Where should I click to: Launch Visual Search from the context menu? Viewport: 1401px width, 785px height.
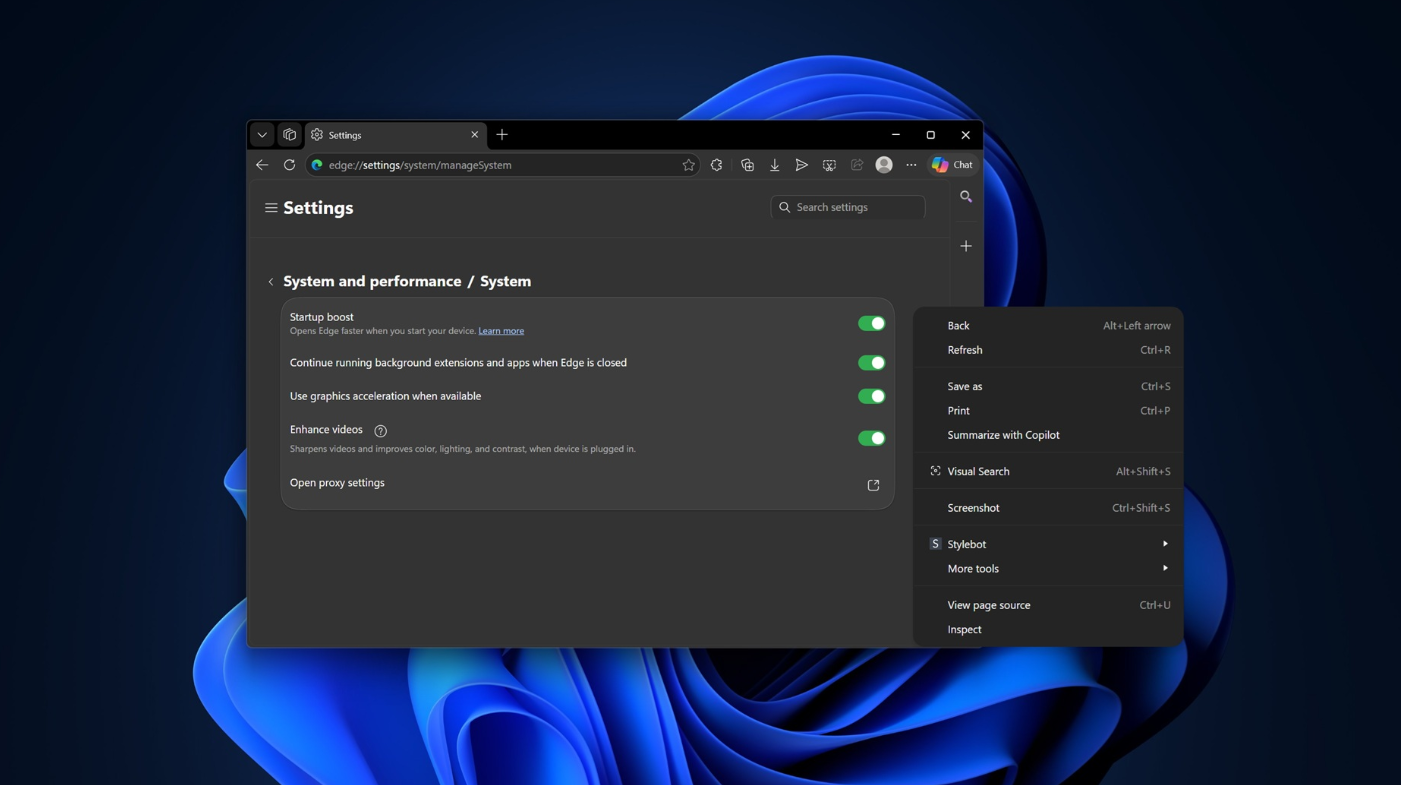(1048, 471)
